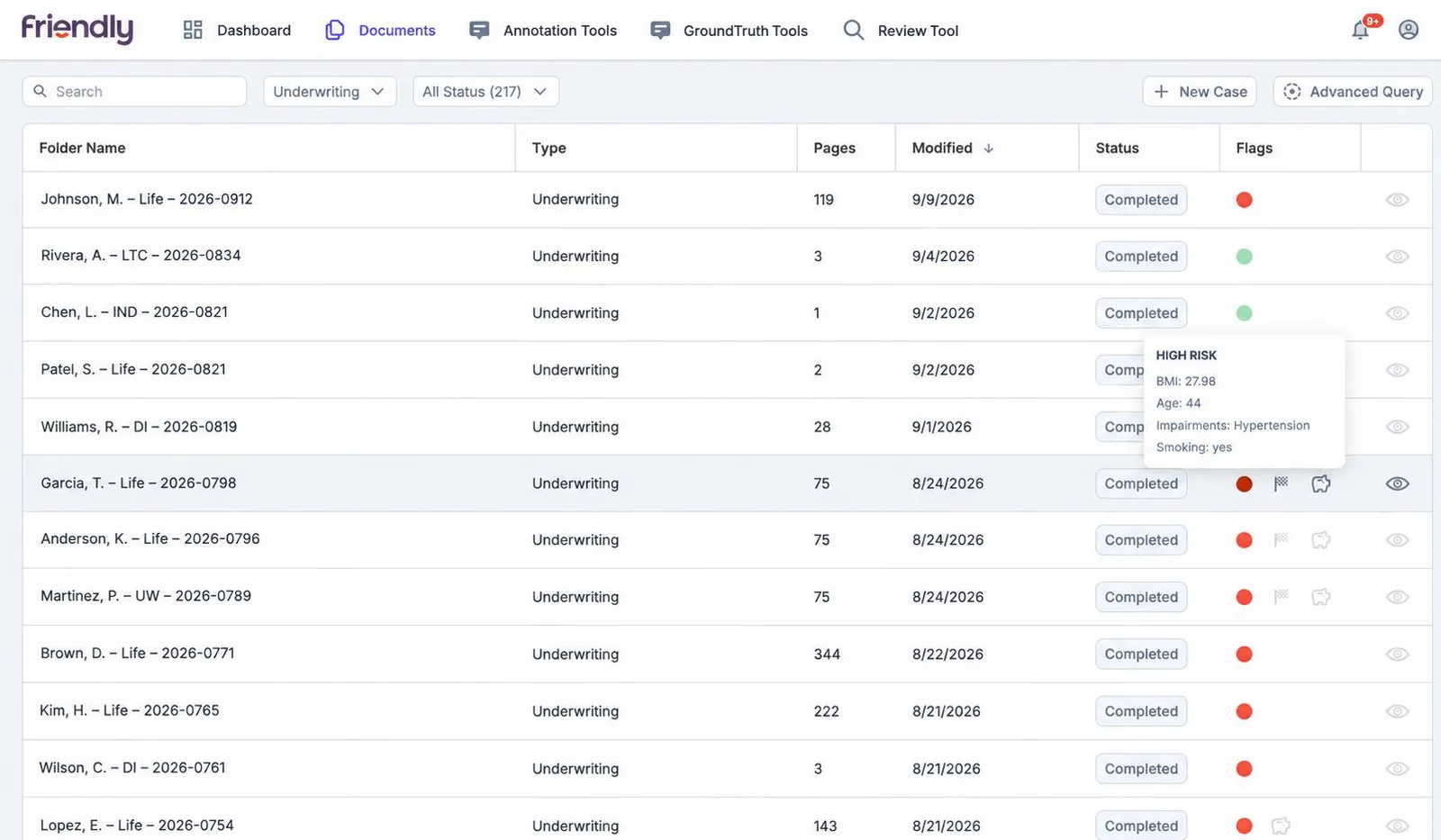The width and height of the screenshot is (1441, 840).
Task: Click red flag dot in Johnson row
Action: click(x=1245, y=200)
